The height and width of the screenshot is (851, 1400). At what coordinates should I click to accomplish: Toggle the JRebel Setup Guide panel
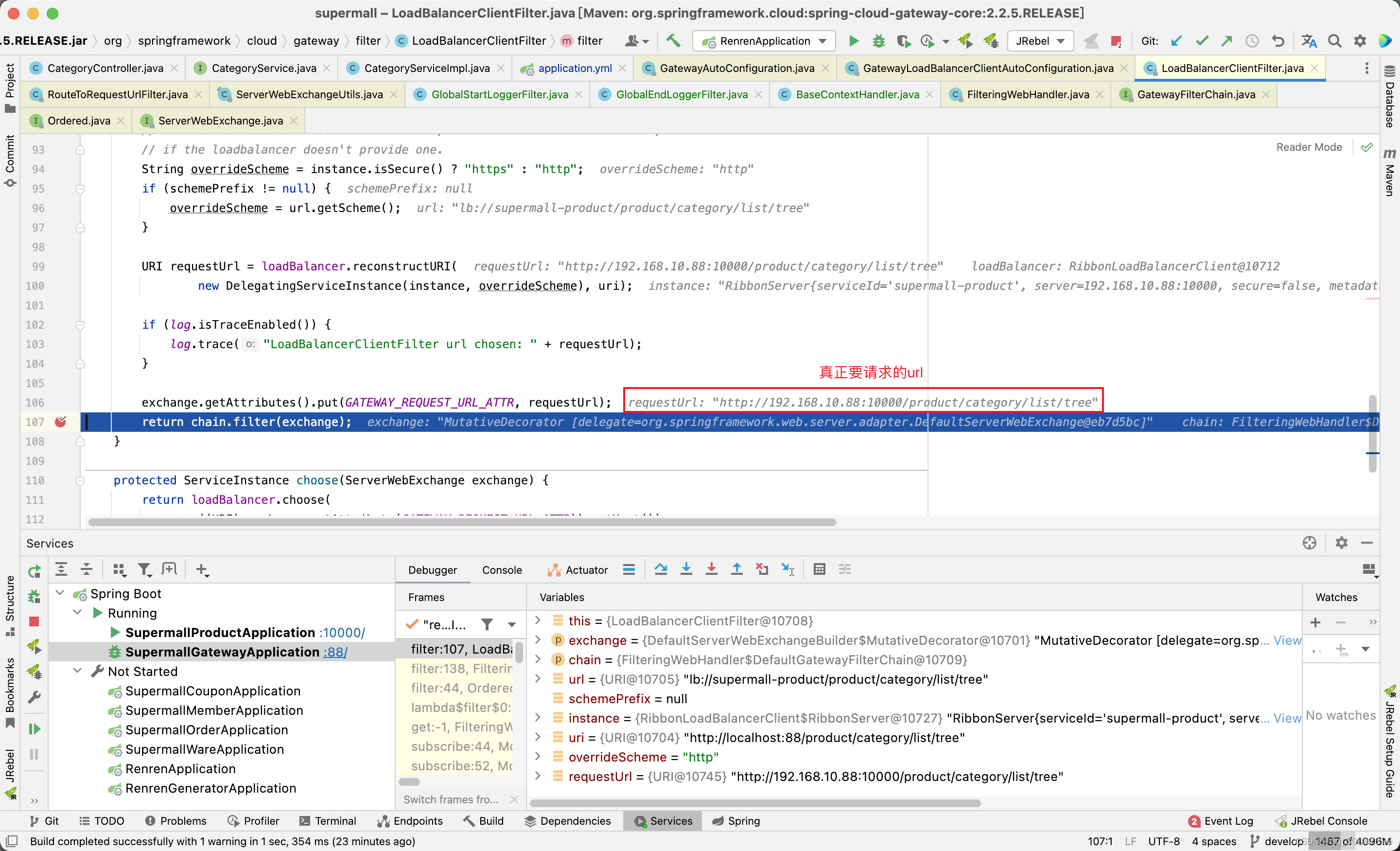[1390, 742]
